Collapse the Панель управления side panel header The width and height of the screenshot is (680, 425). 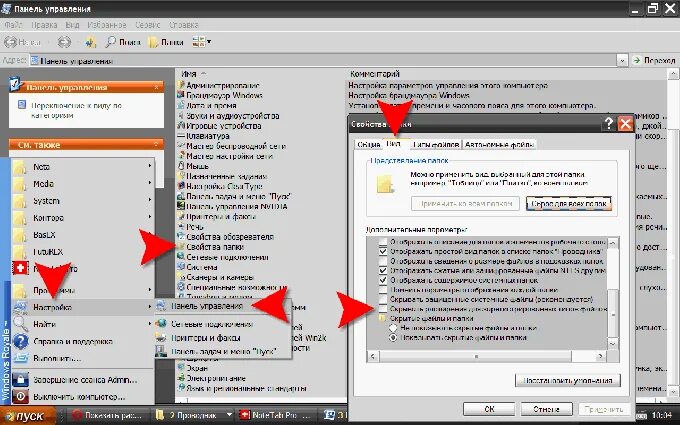tap(157, 87)
